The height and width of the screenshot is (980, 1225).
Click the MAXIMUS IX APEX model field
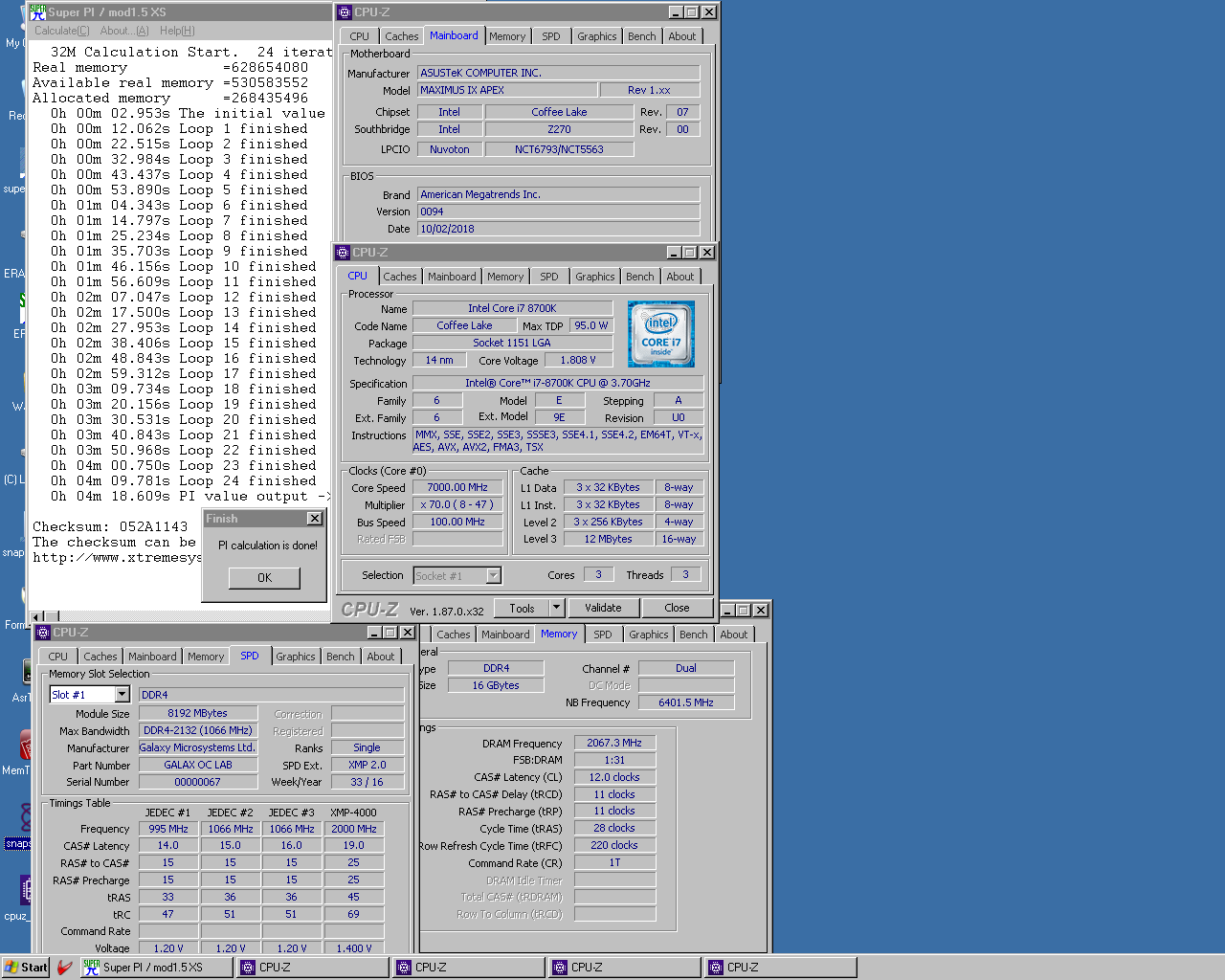[507, 90]
